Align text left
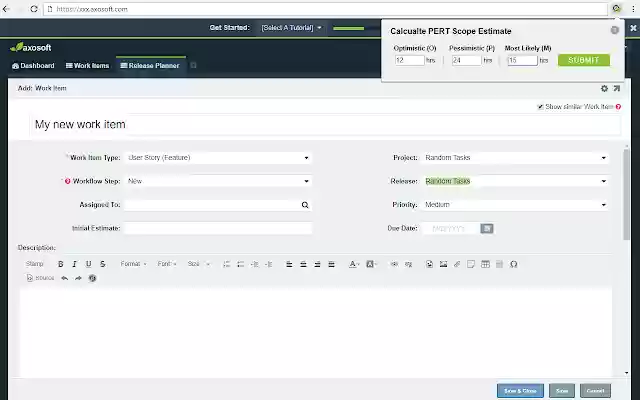Viewport: 640px width, 400px height. pyautogui.click(x=289, y=264)
